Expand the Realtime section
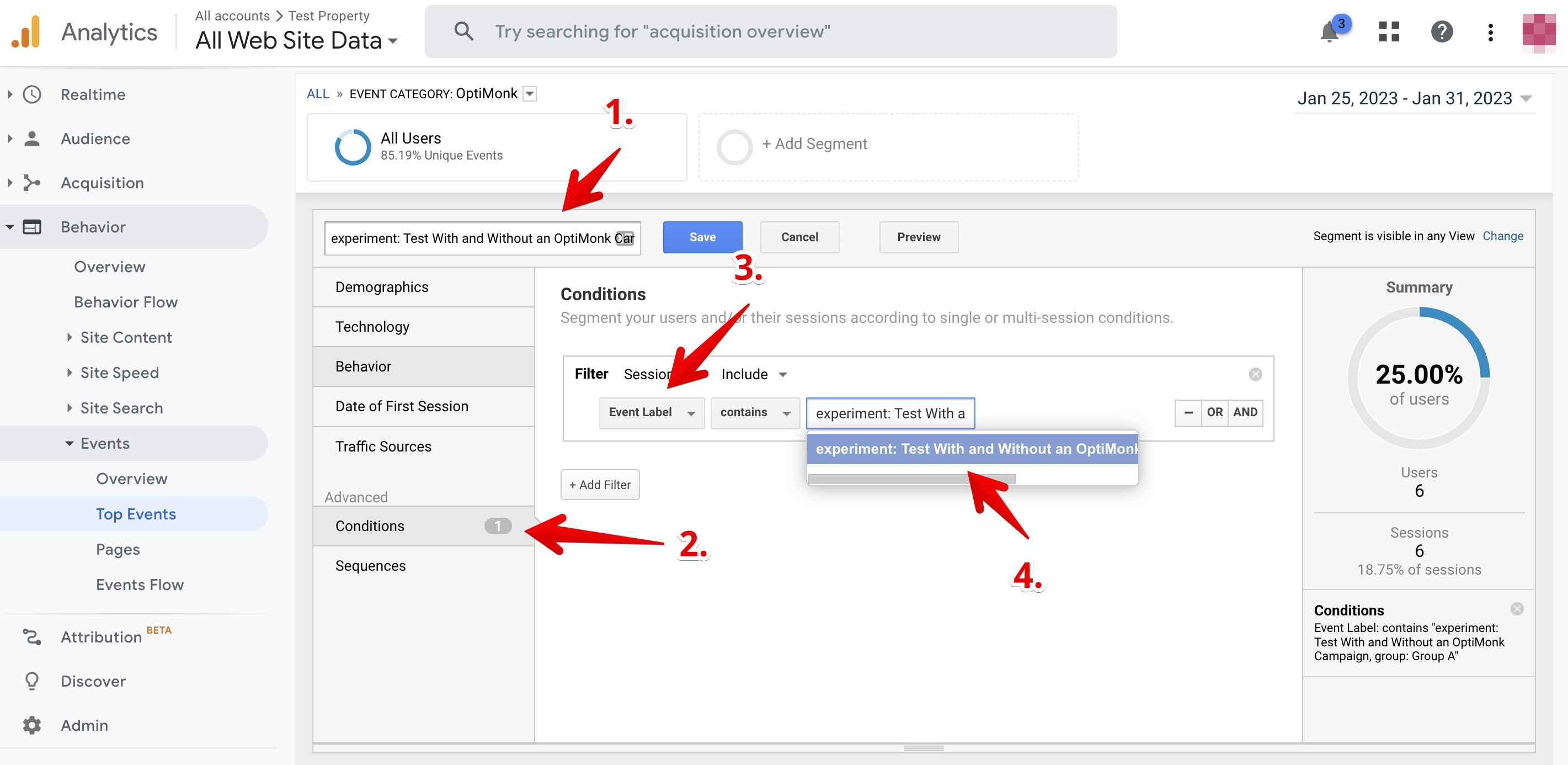1568x765 pixels. click(x=10, y=94)
